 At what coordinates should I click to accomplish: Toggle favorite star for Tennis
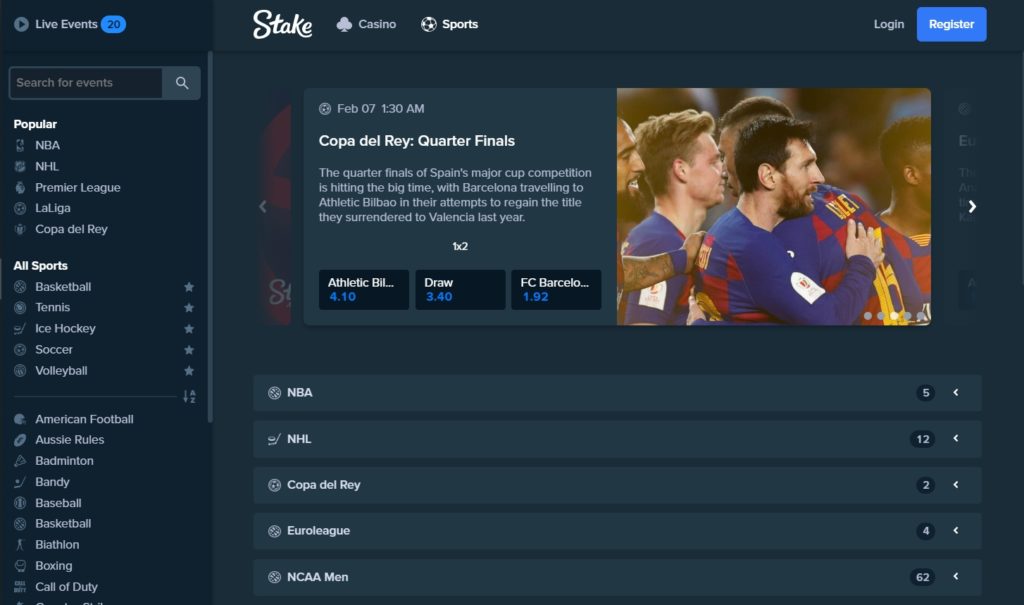pos(189,307)
